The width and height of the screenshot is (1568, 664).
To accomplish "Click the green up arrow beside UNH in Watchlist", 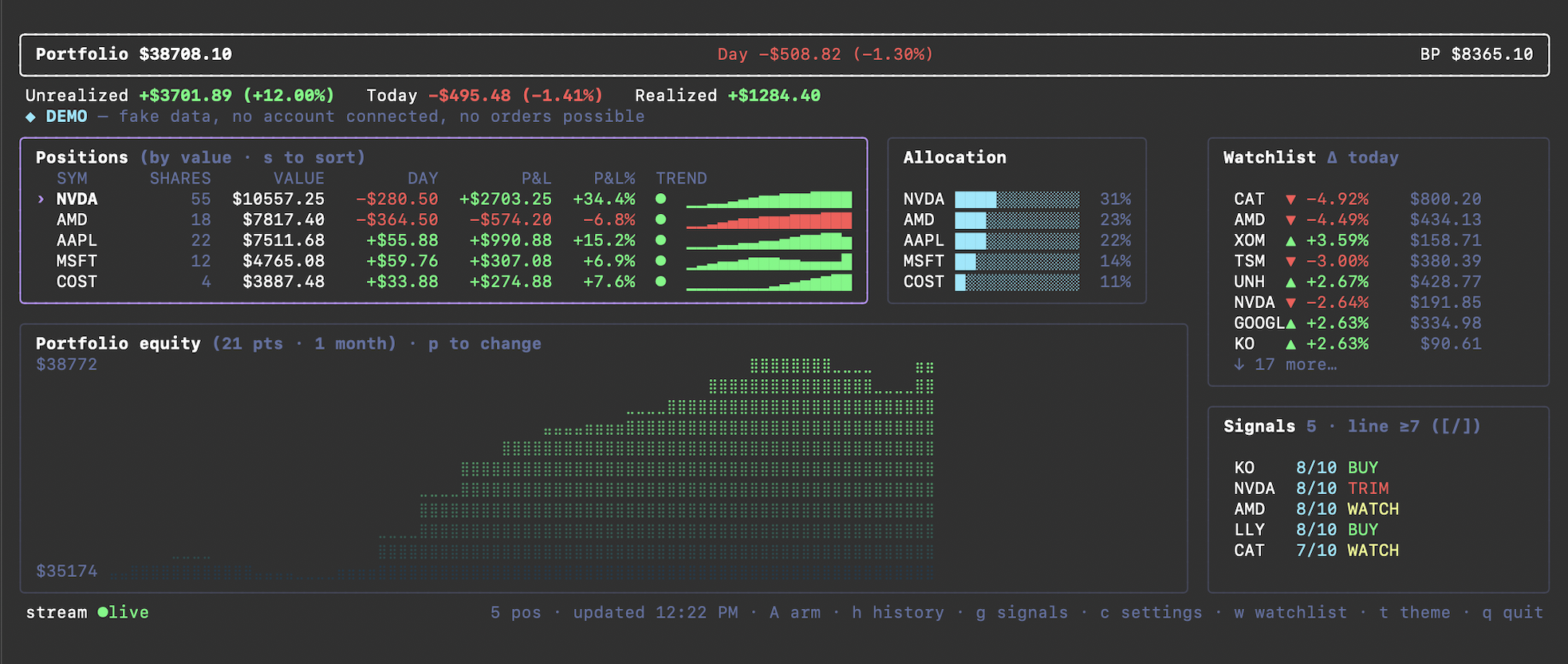I will pos(1290,282).
